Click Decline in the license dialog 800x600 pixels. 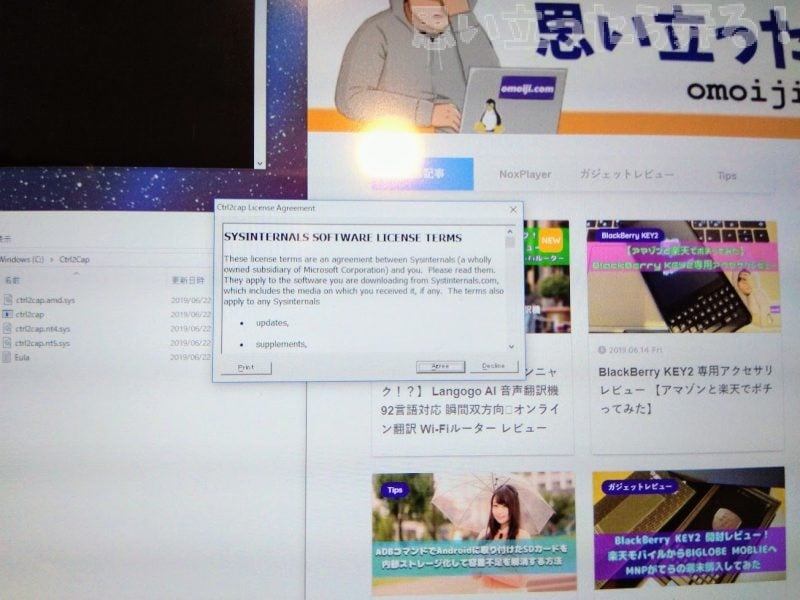point(493,366)
